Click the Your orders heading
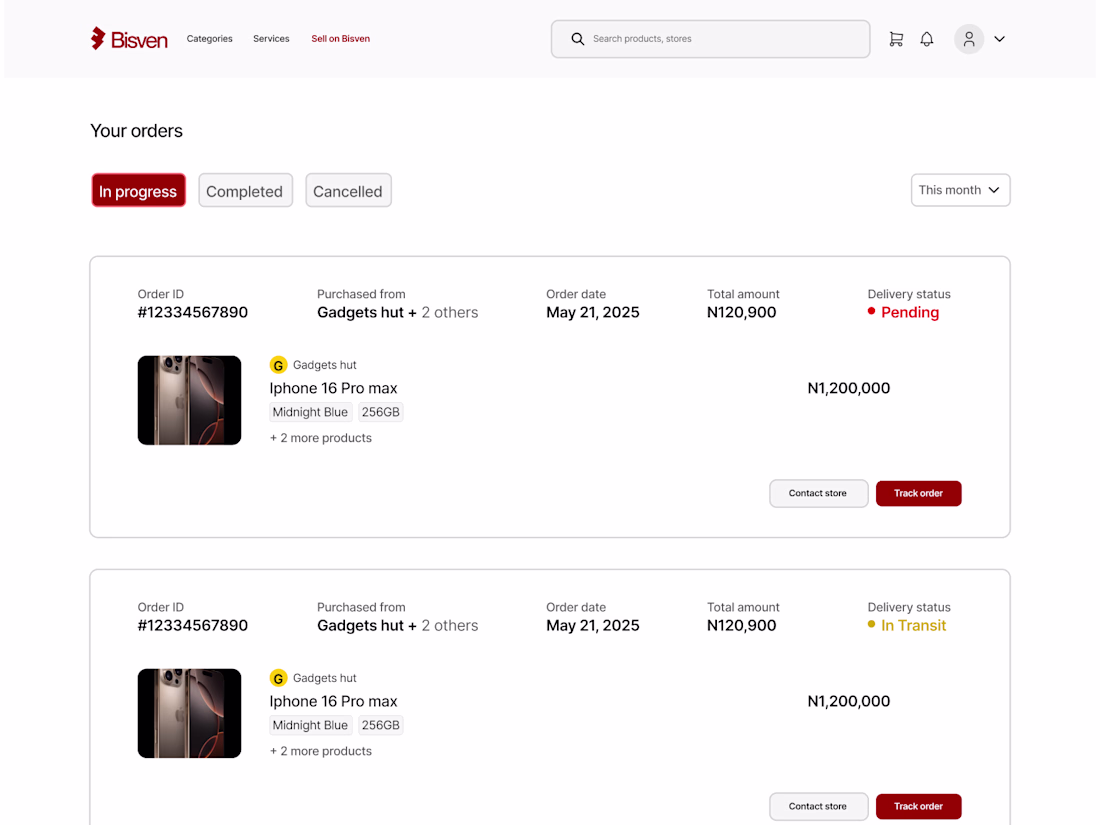The image size is (1100, 825). (136, 130)
